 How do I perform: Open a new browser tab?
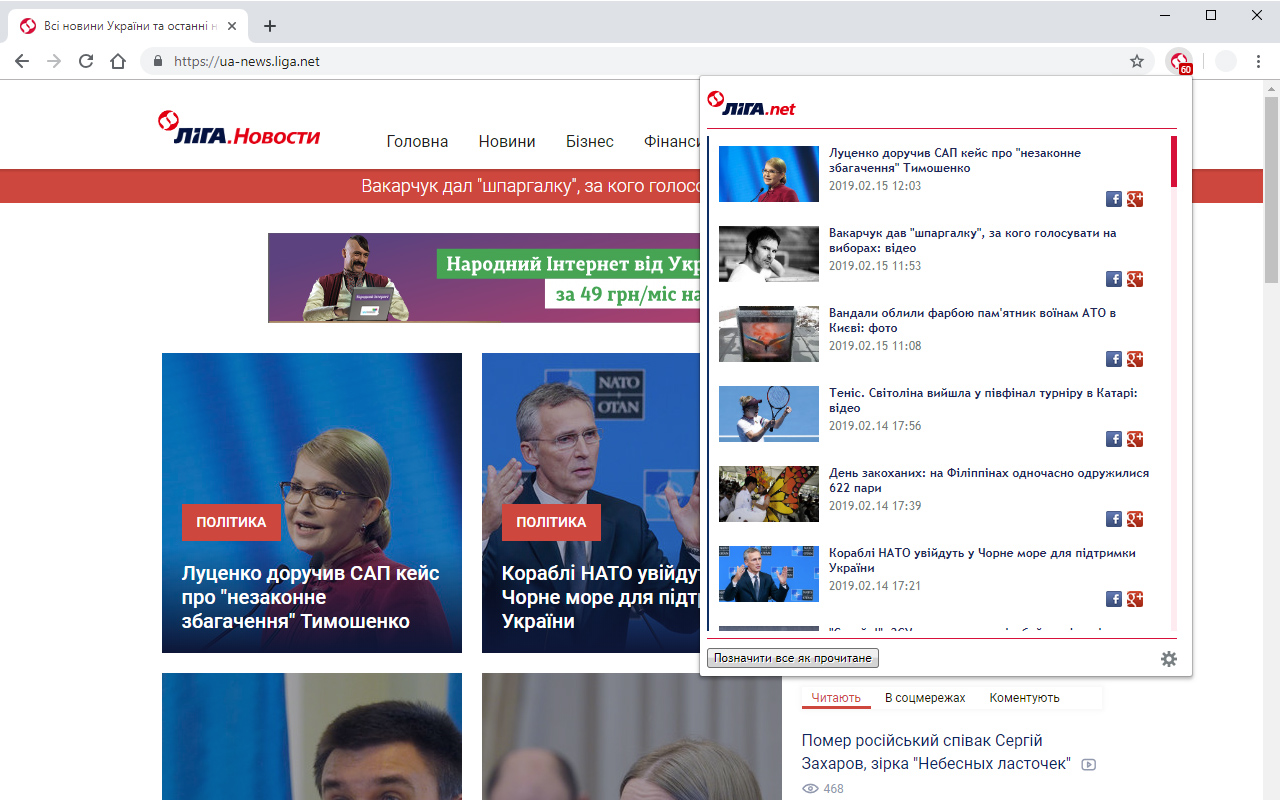(269, 26)
